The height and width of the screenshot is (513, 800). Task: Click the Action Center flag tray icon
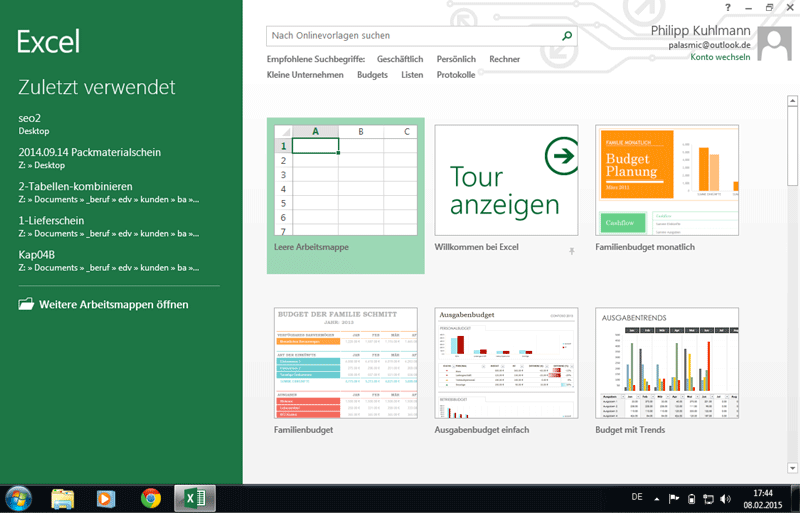[x=674, y=499]
